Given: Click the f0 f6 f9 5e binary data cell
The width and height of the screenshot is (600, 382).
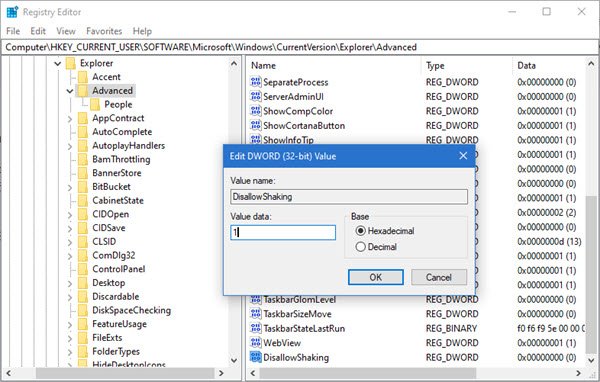Looking at the screenshot, I should 551,328.
